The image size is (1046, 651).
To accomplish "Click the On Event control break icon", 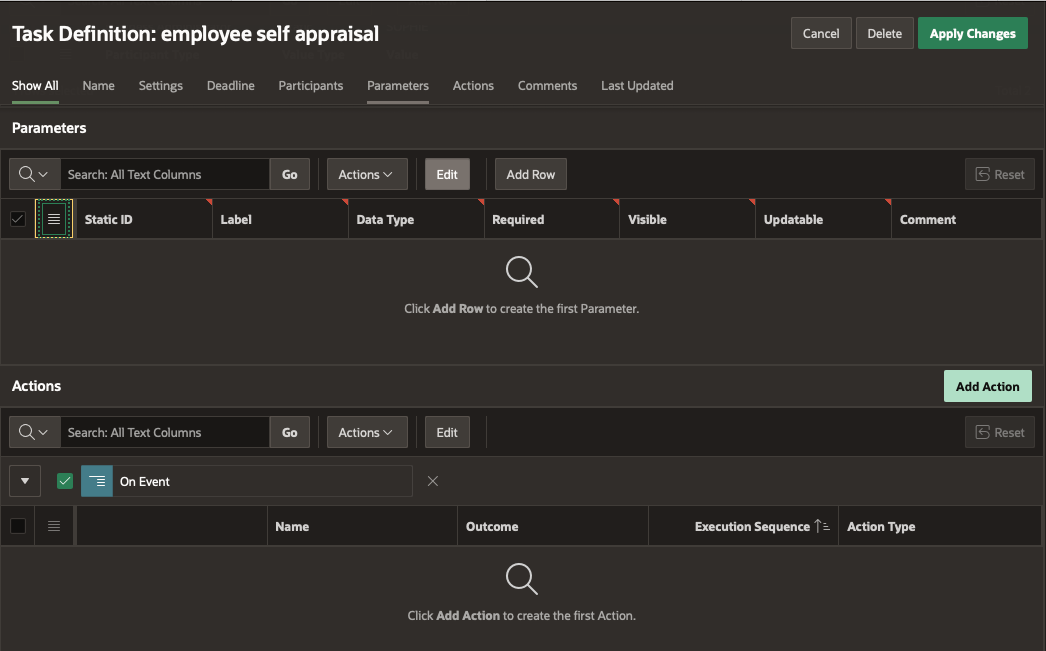I will (x=97, y=481).
